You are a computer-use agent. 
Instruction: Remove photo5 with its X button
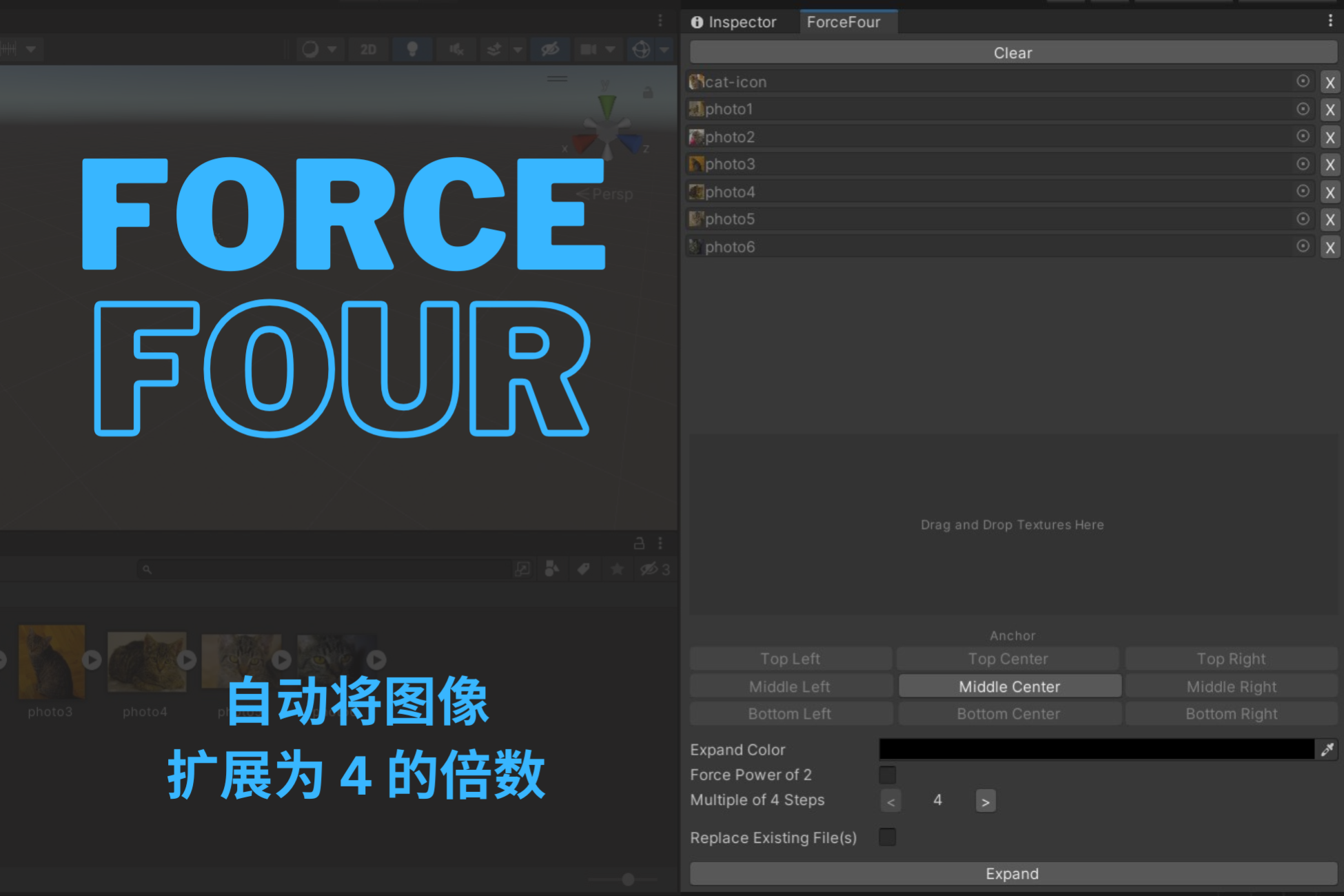click(x=1330, y=220)
